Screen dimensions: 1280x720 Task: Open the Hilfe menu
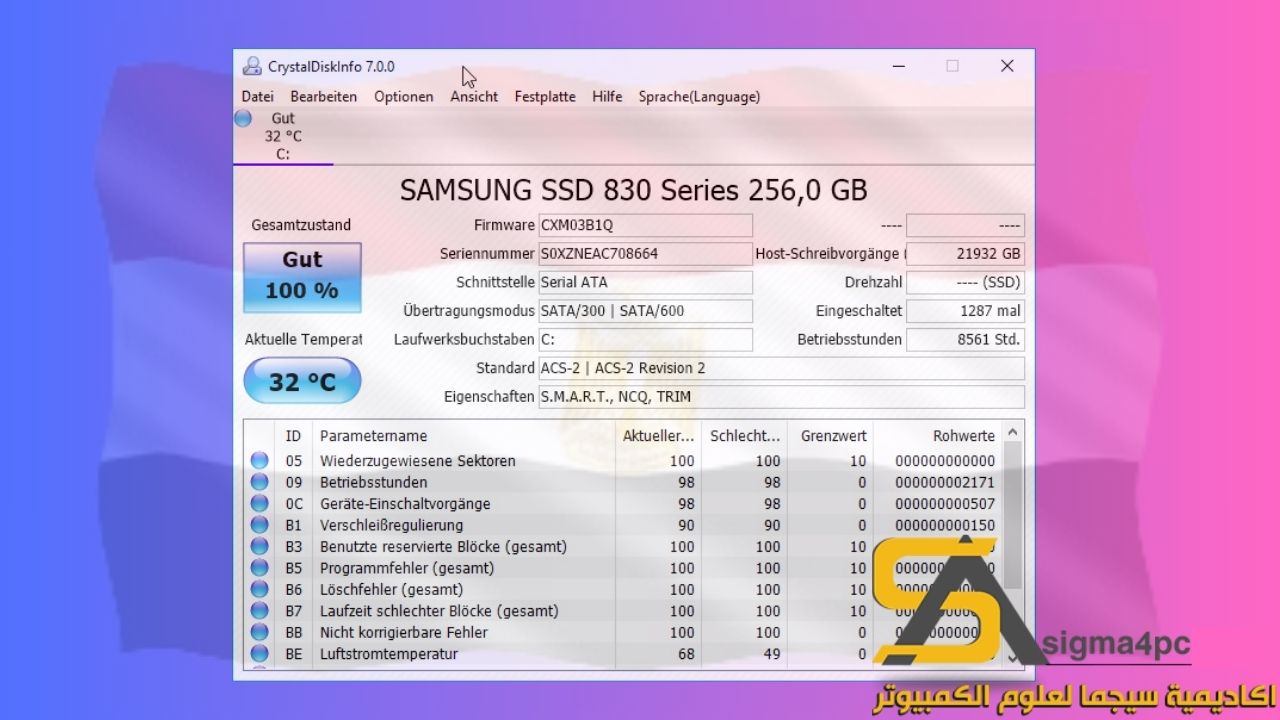pos(607,97)
